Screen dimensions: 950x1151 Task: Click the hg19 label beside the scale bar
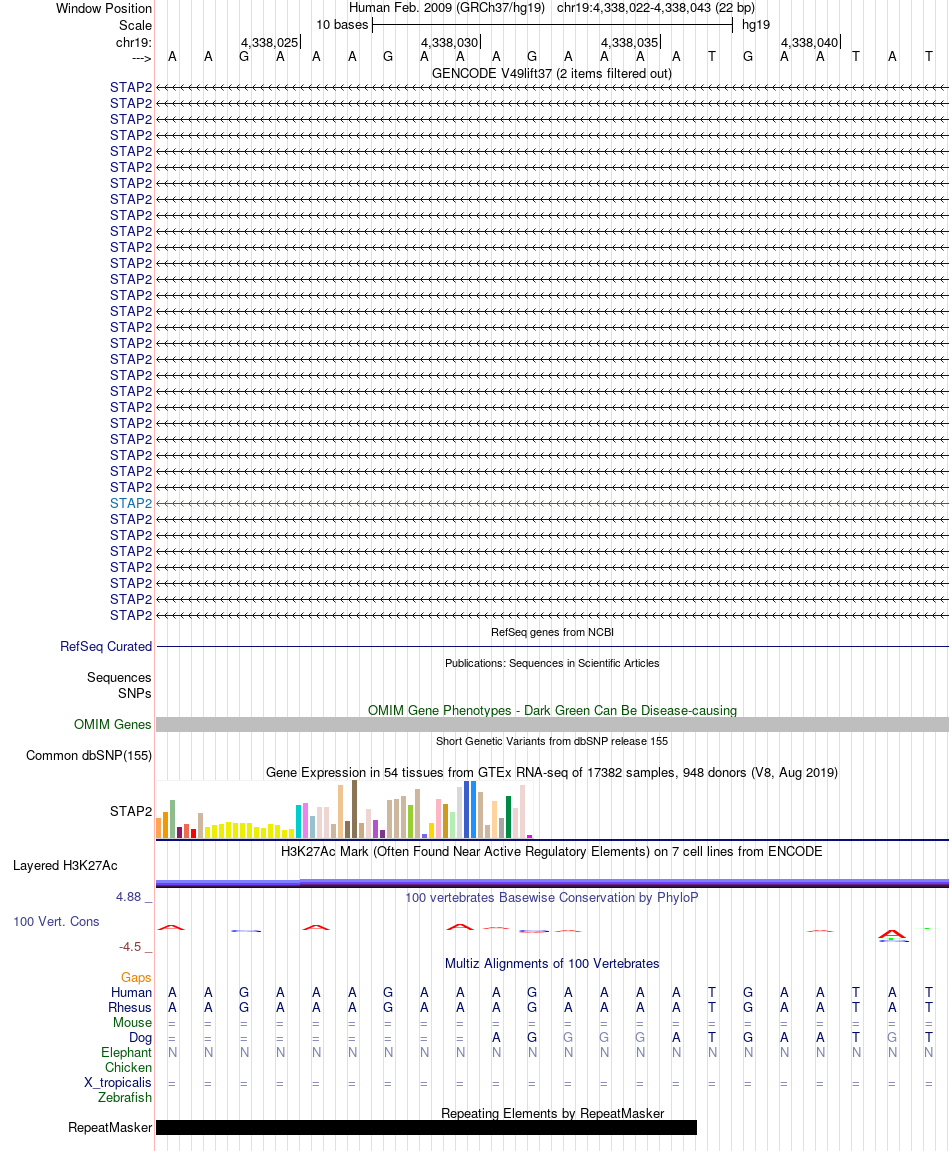click(x=755, y=25)
